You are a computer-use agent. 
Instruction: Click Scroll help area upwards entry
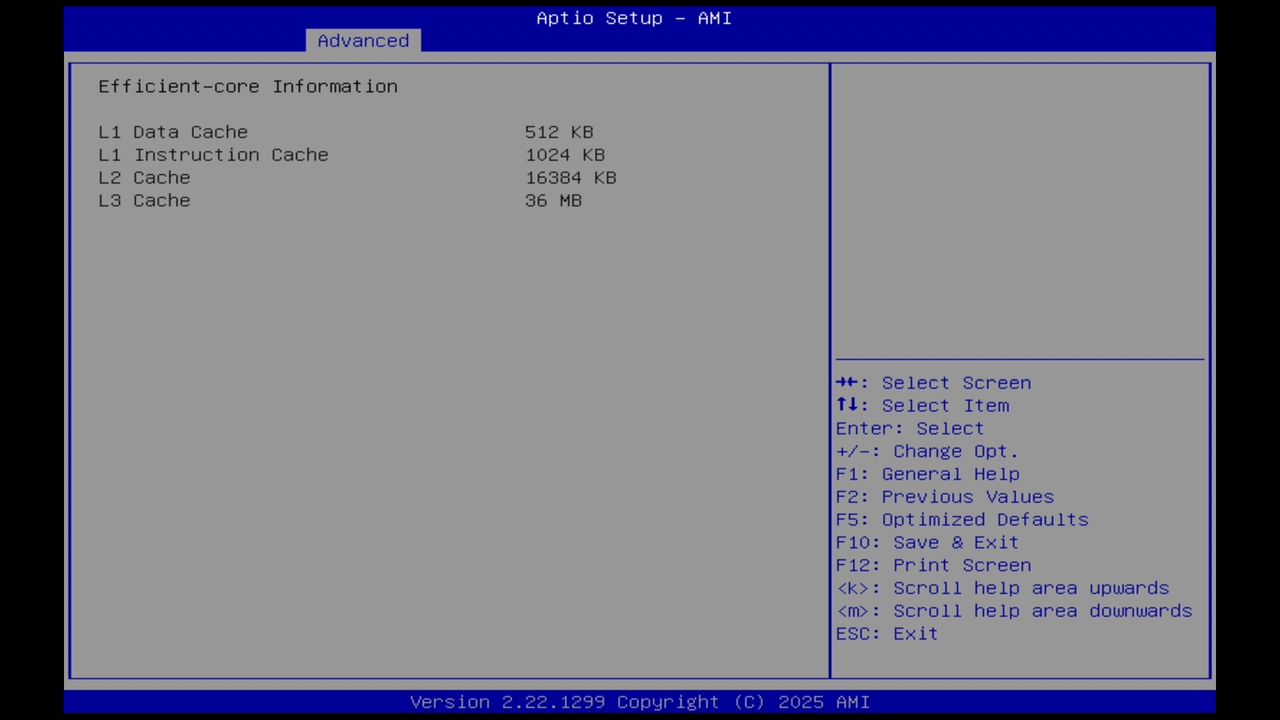pos(1002,588)
